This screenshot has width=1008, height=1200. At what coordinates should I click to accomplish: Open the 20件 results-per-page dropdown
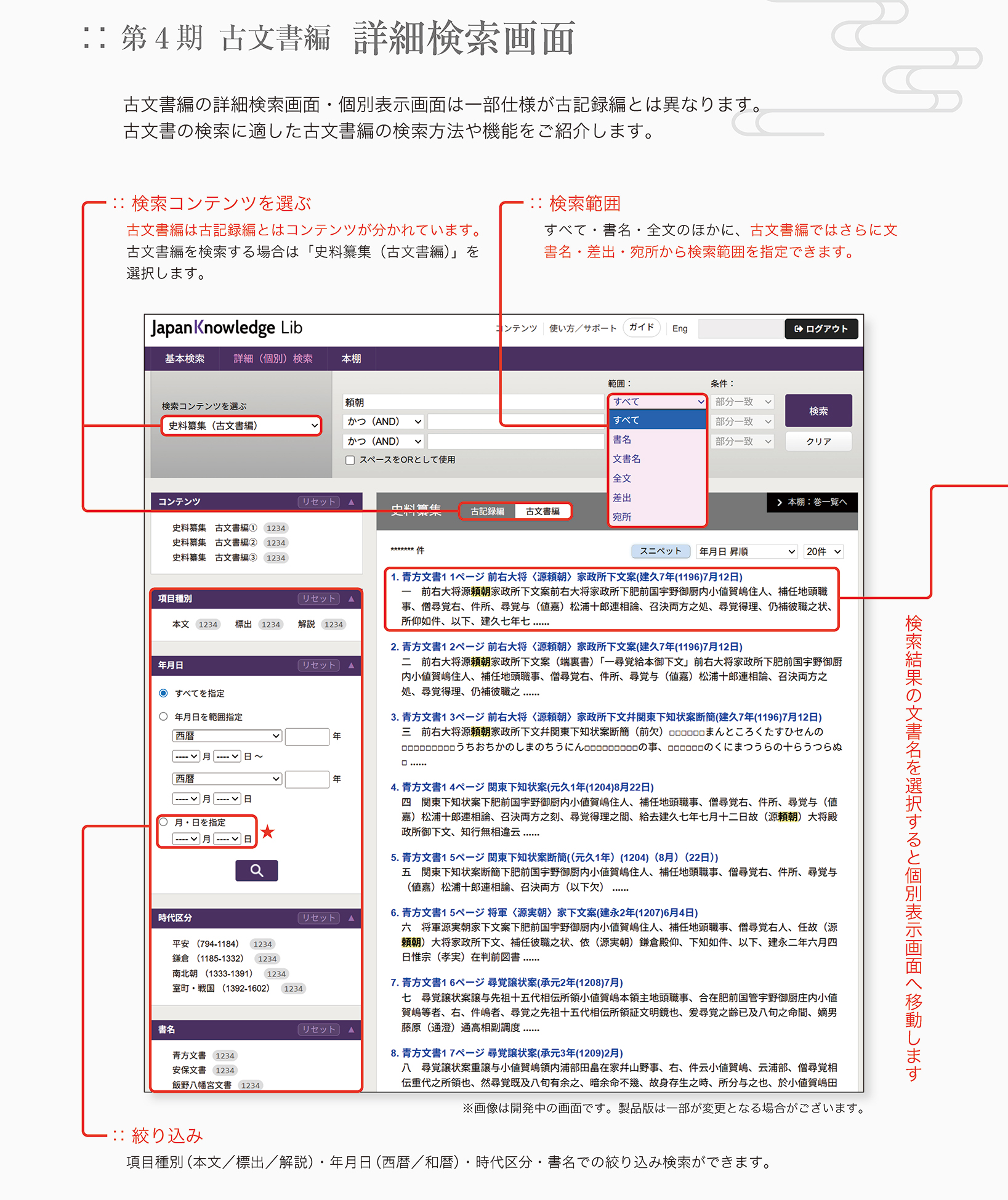point(823,551)
